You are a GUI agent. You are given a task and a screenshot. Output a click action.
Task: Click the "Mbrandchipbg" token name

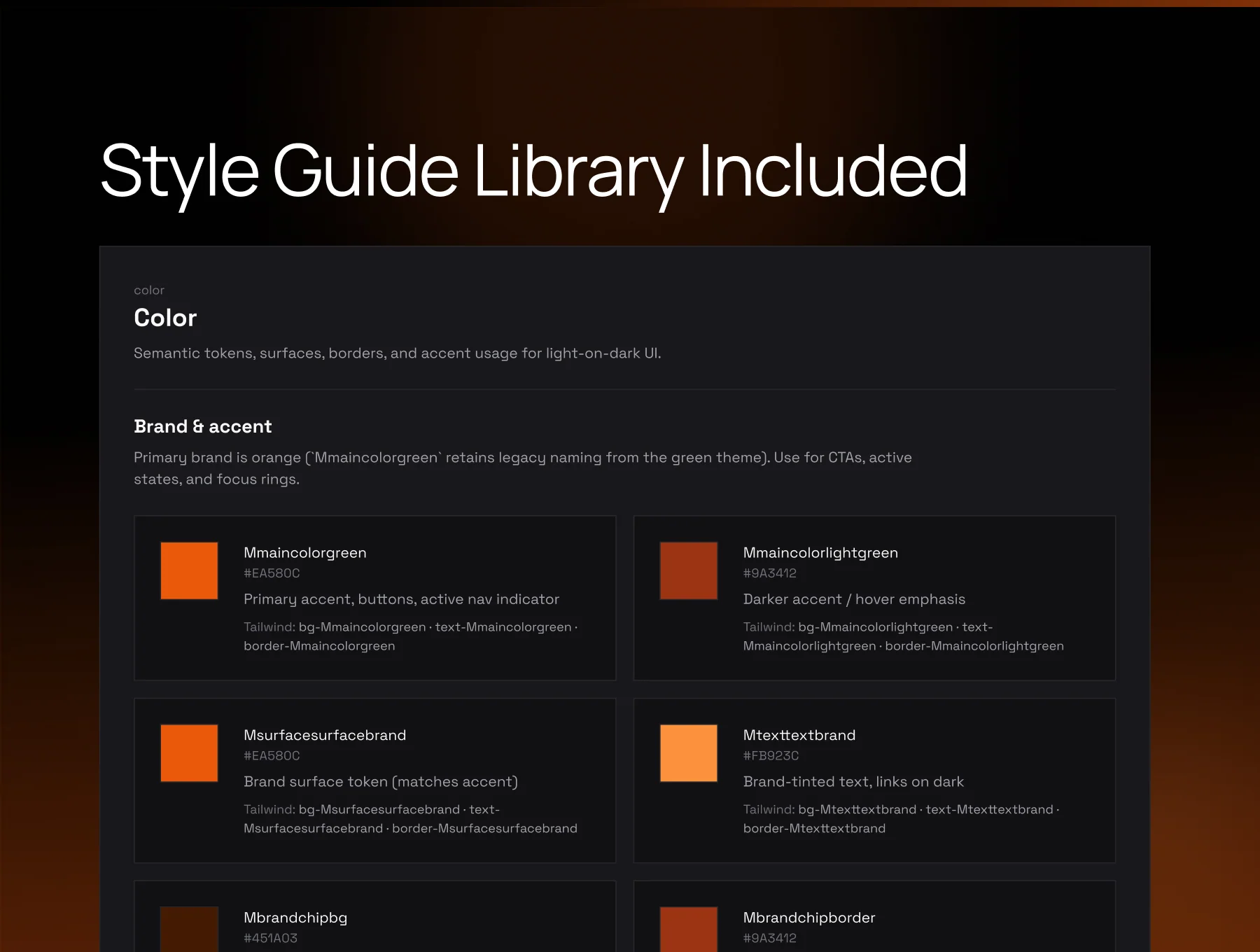coord(295,918)
